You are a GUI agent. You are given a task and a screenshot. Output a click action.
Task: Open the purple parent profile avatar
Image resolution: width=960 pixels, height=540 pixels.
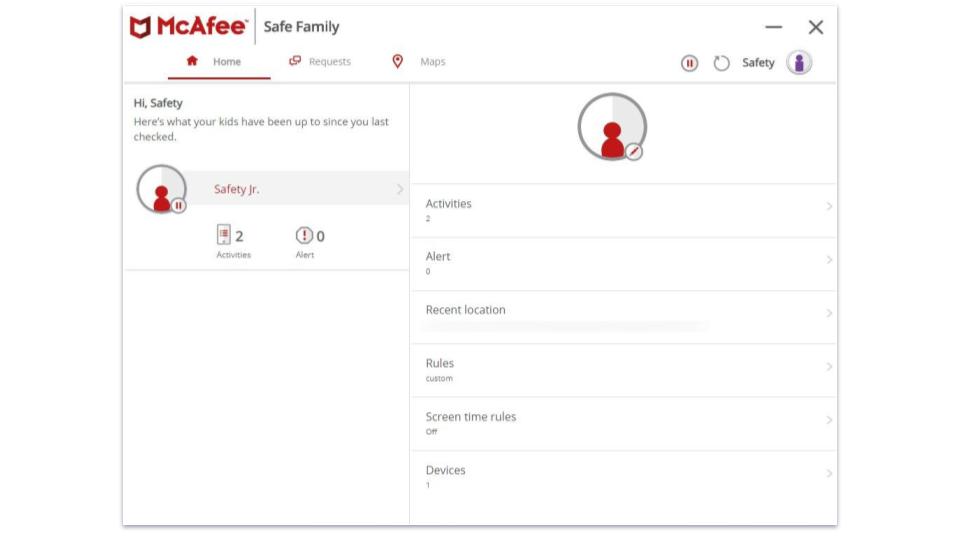(x=799, y=62)
